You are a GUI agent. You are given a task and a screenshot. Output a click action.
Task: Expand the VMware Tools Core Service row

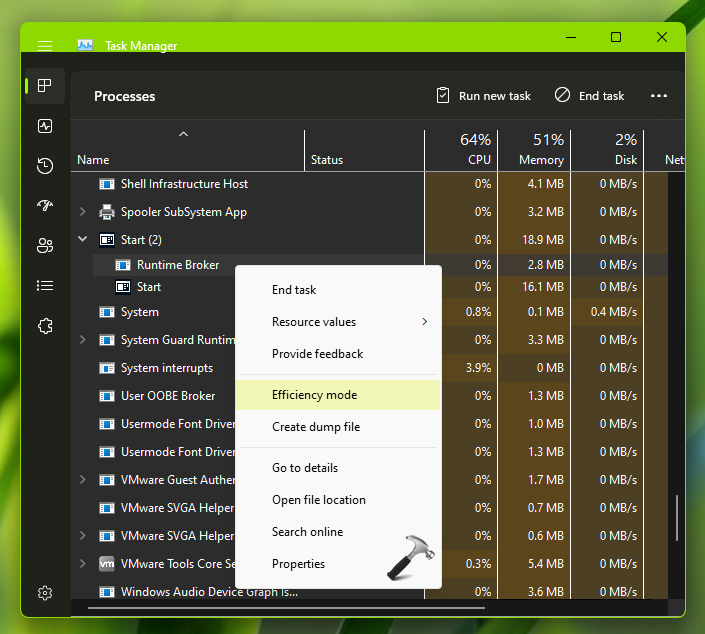[x=83, y=564]
